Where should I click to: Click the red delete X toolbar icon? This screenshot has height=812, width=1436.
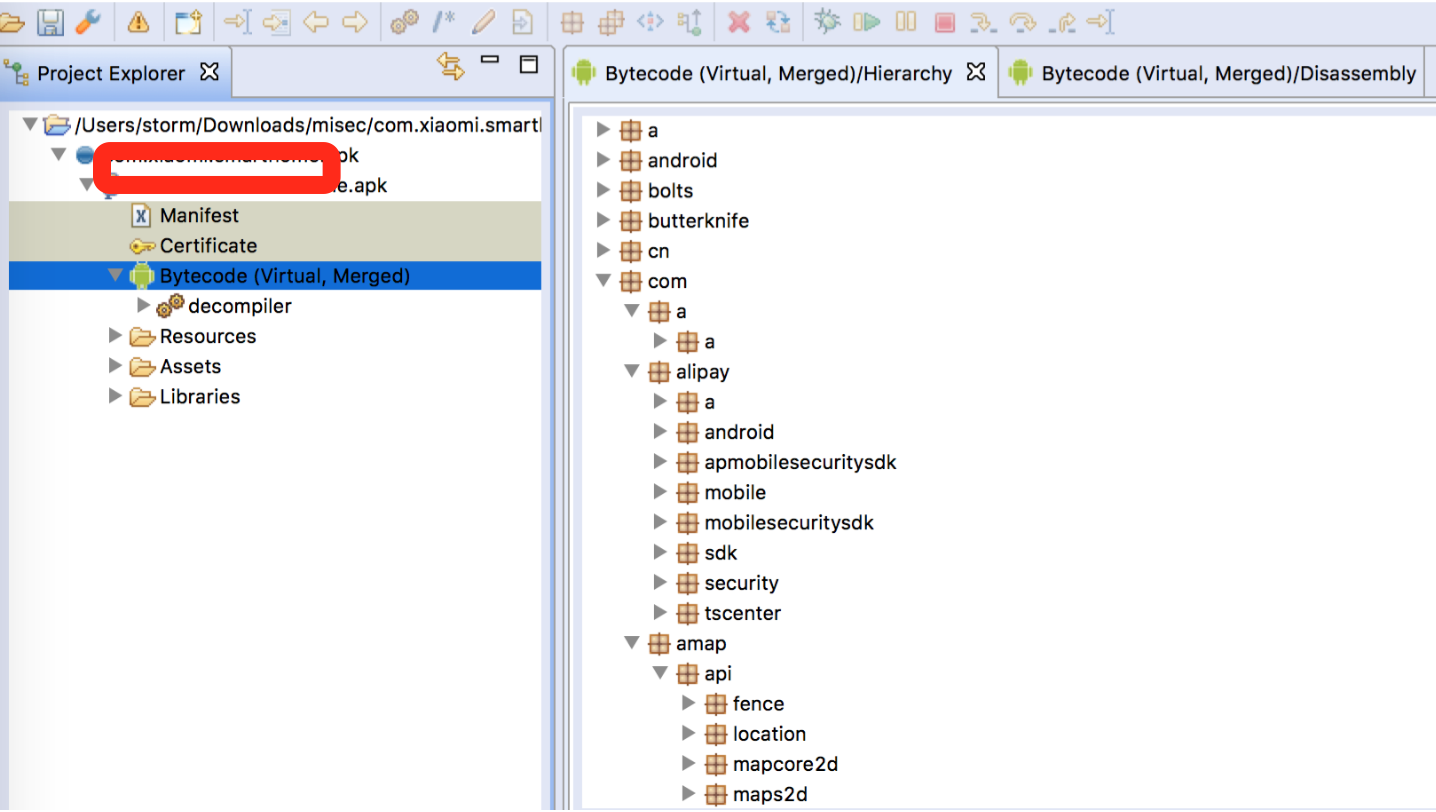(x=741, y=21)
